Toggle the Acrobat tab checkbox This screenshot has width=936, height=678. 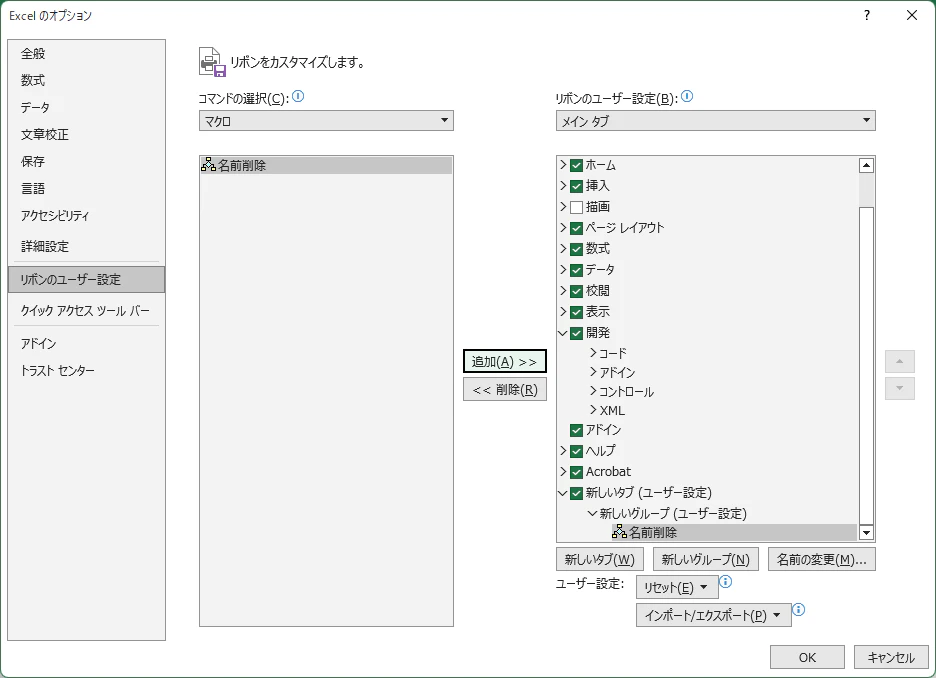pyautogui.click(x=576, y=472)
